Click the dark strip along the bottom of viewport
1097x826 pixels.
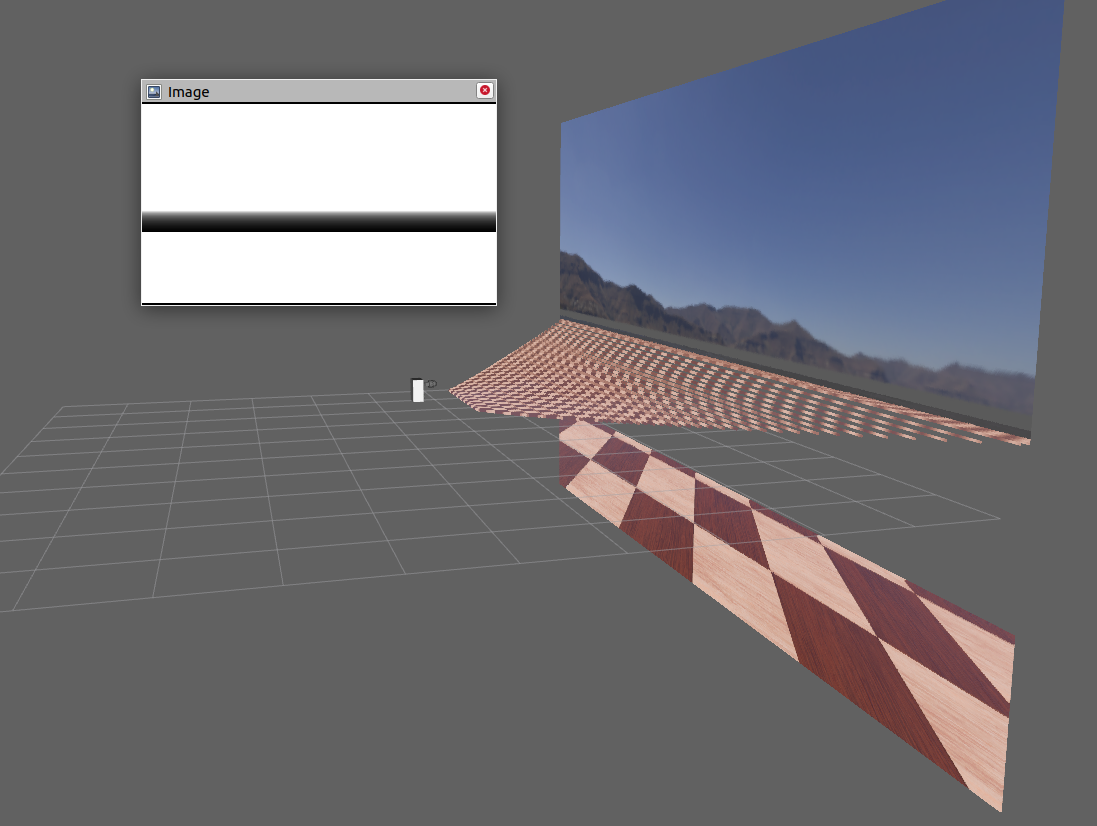[x=300, y=820]
